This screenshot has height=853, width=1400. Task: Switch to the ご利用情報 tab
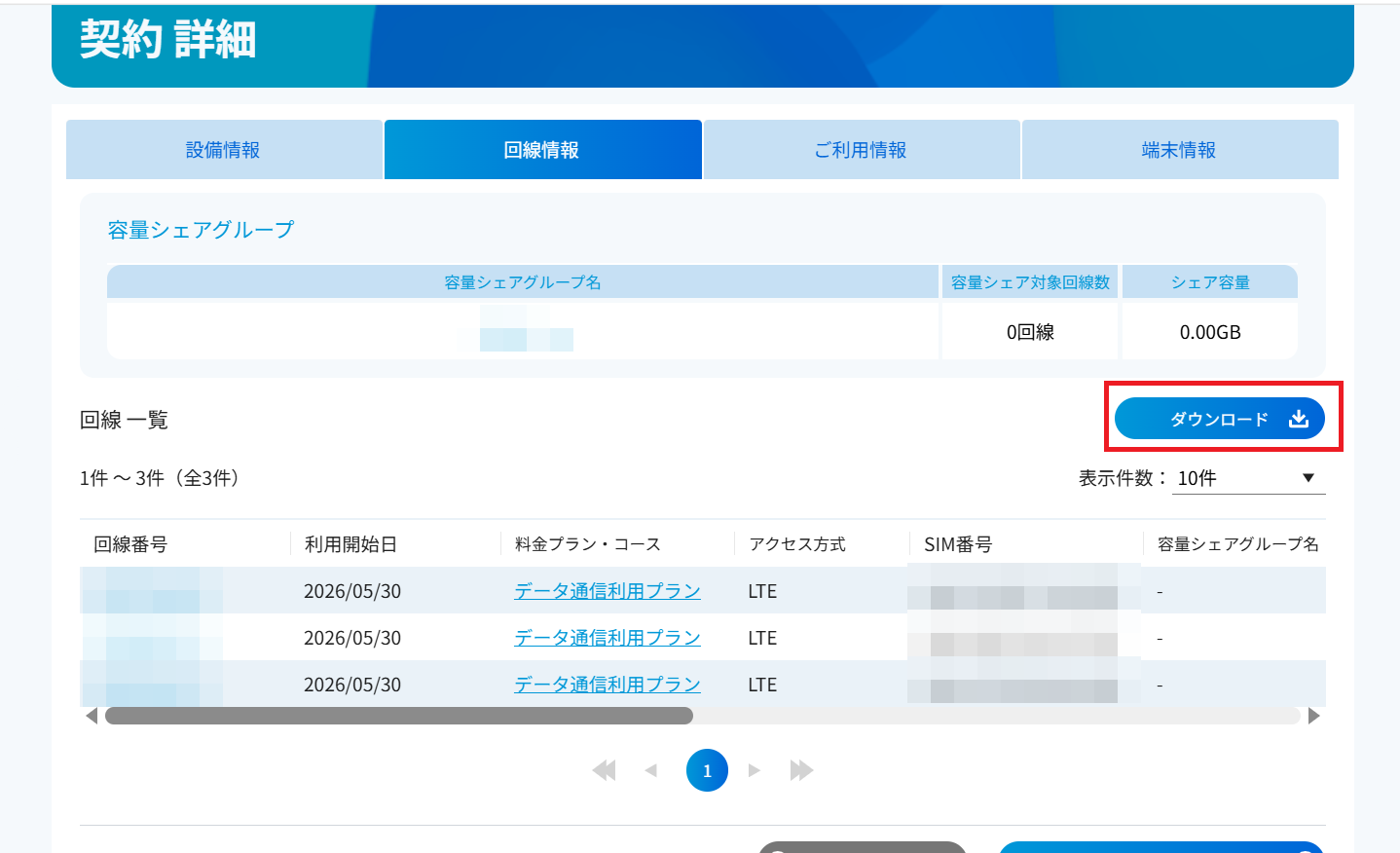tap(862, 150)
